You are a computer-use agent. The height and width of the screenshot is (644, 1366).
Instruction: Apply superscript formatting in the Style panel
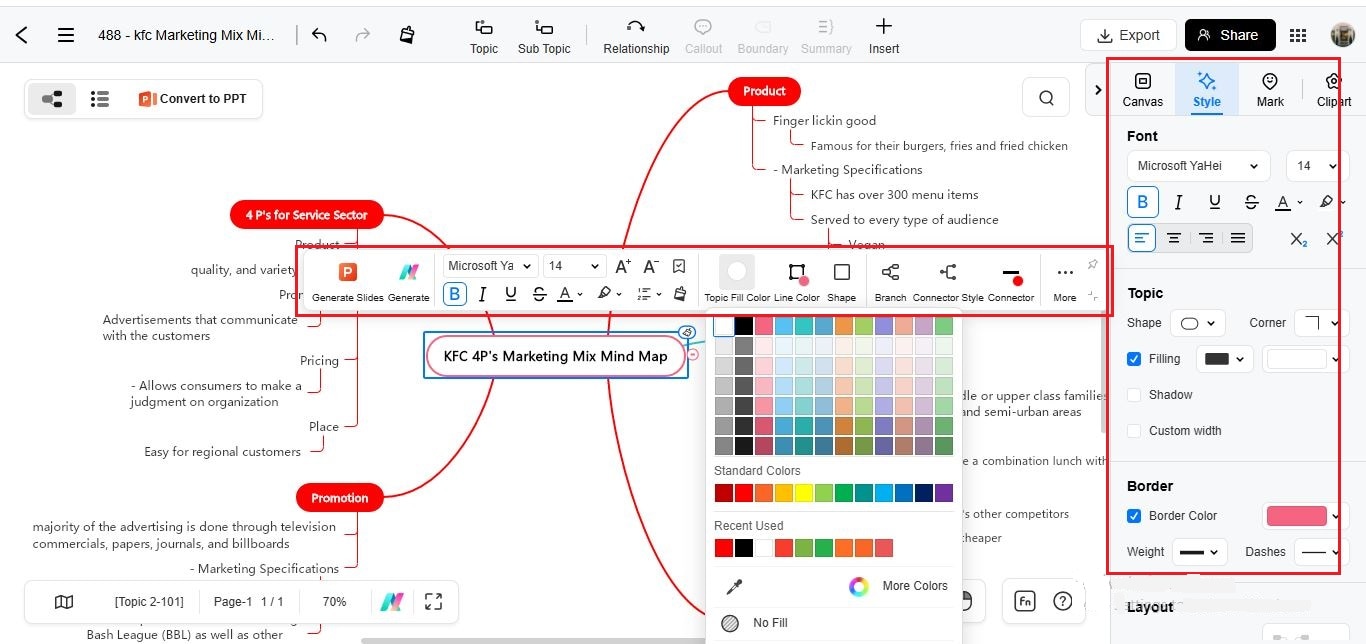[1333, 238]
